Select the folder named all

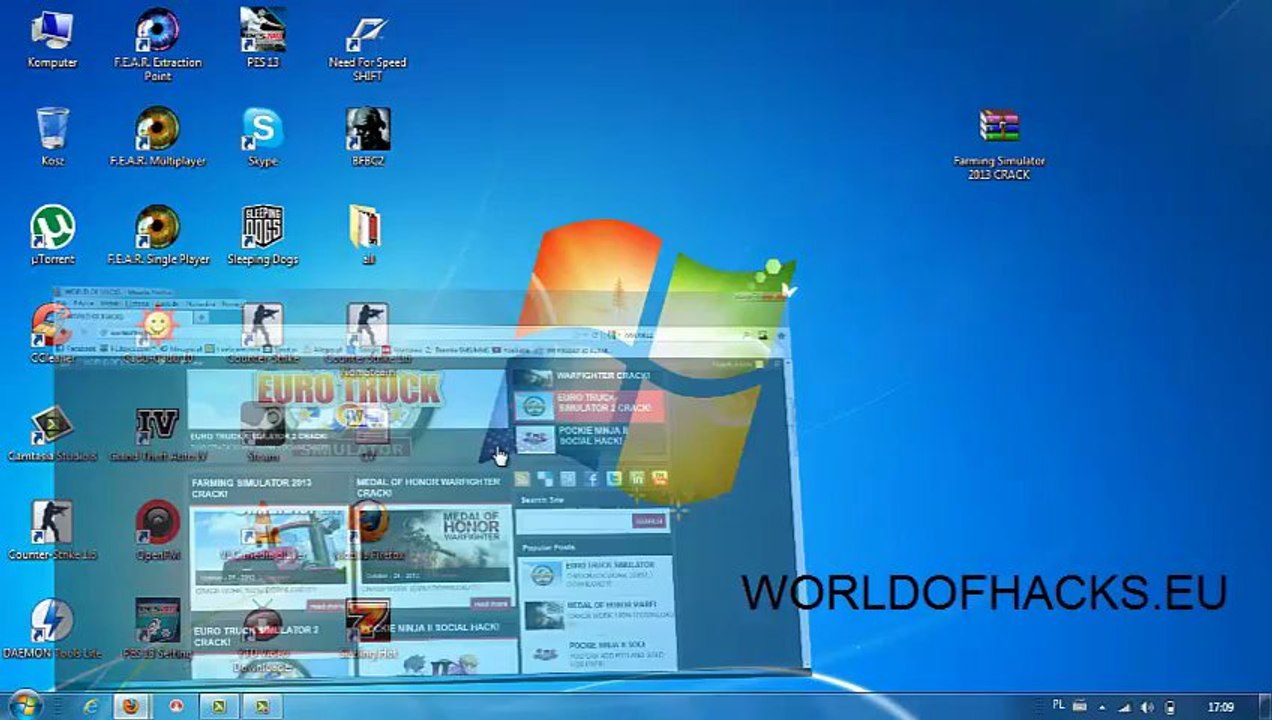pyautogui.click(x=367, y=235)
